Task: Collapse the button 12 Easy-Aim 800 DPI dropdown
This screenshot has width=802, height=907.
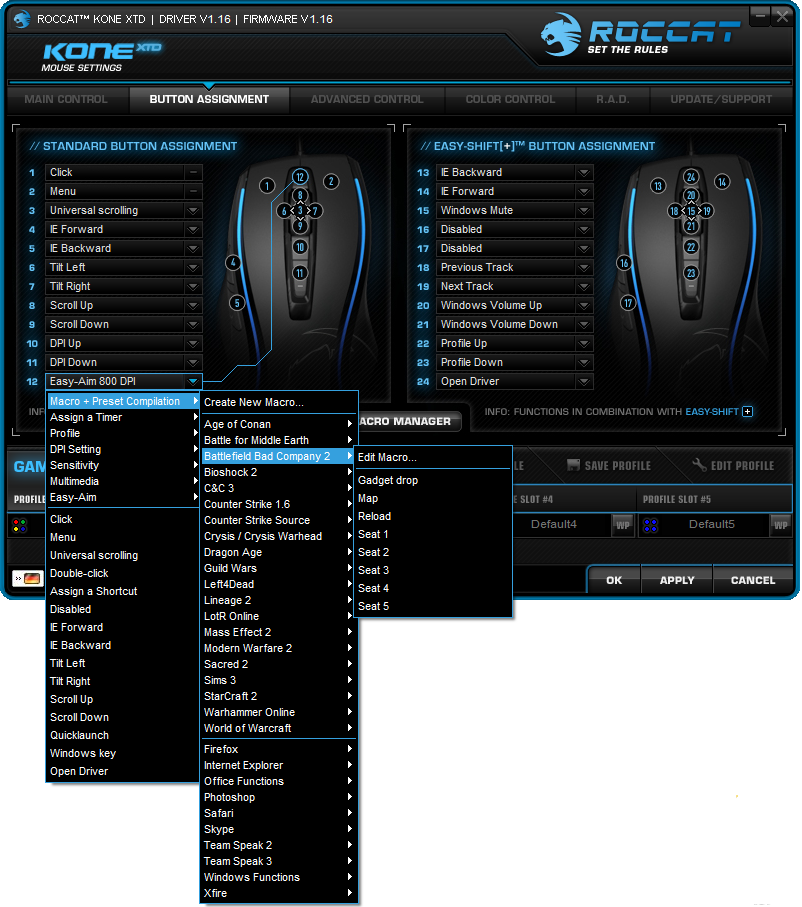Action: 193,382
